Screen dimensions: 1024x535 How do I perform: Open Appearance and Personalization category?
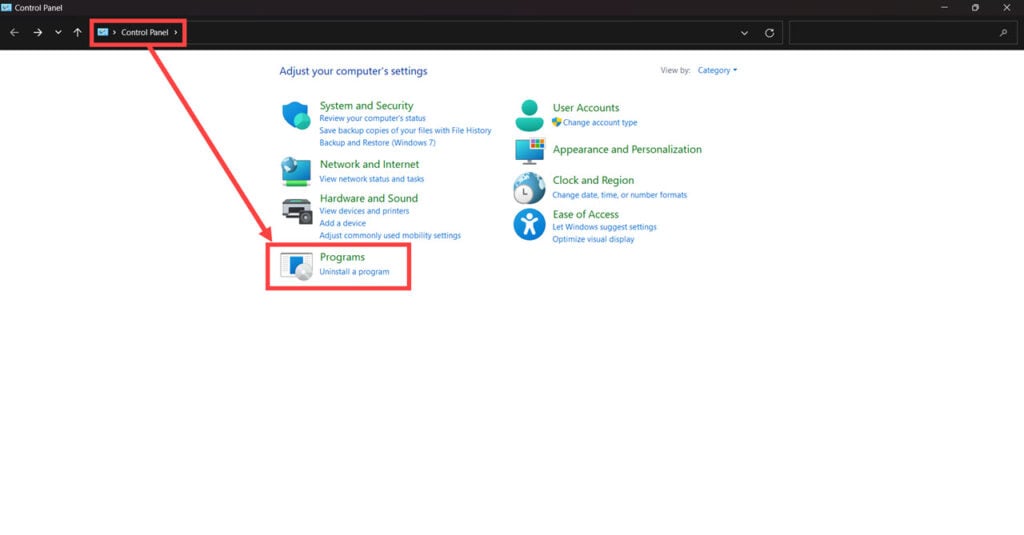coord(627,149)
